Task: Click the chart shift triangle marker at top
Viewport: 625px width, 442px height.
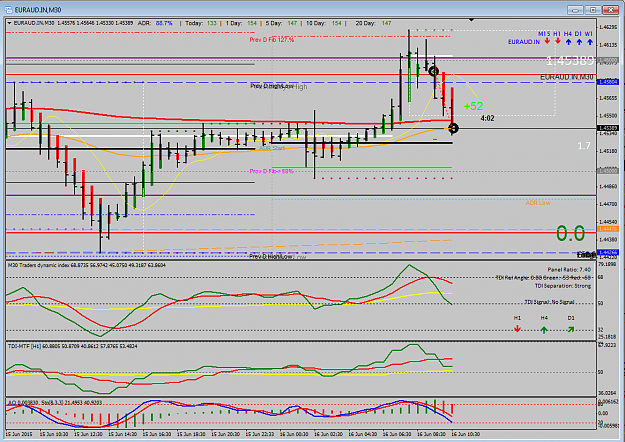Action: point(472,20)
